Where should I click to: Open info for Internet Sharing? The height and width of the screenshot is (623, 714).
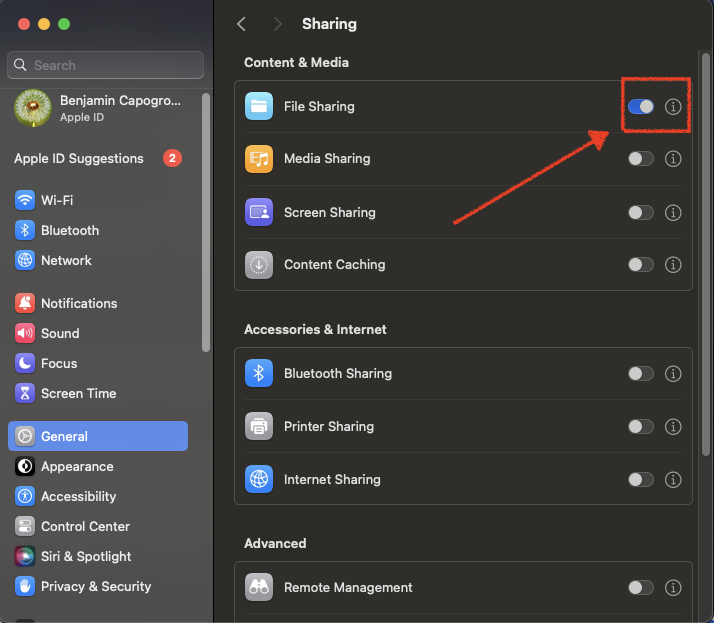coord(673,479)
